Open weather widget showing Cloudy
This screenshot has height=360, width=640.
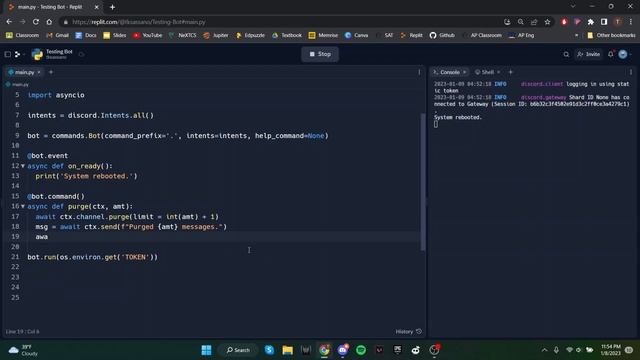24,350
